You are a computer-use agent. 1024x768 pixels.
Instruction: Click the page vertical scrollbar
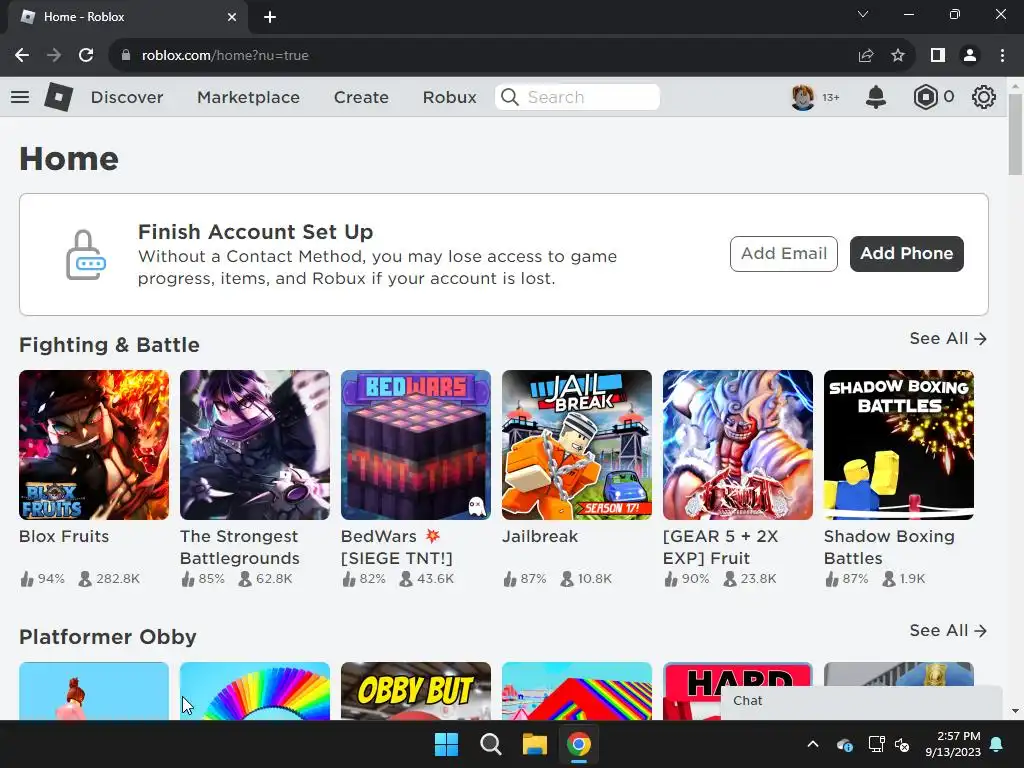point(1015,135)
